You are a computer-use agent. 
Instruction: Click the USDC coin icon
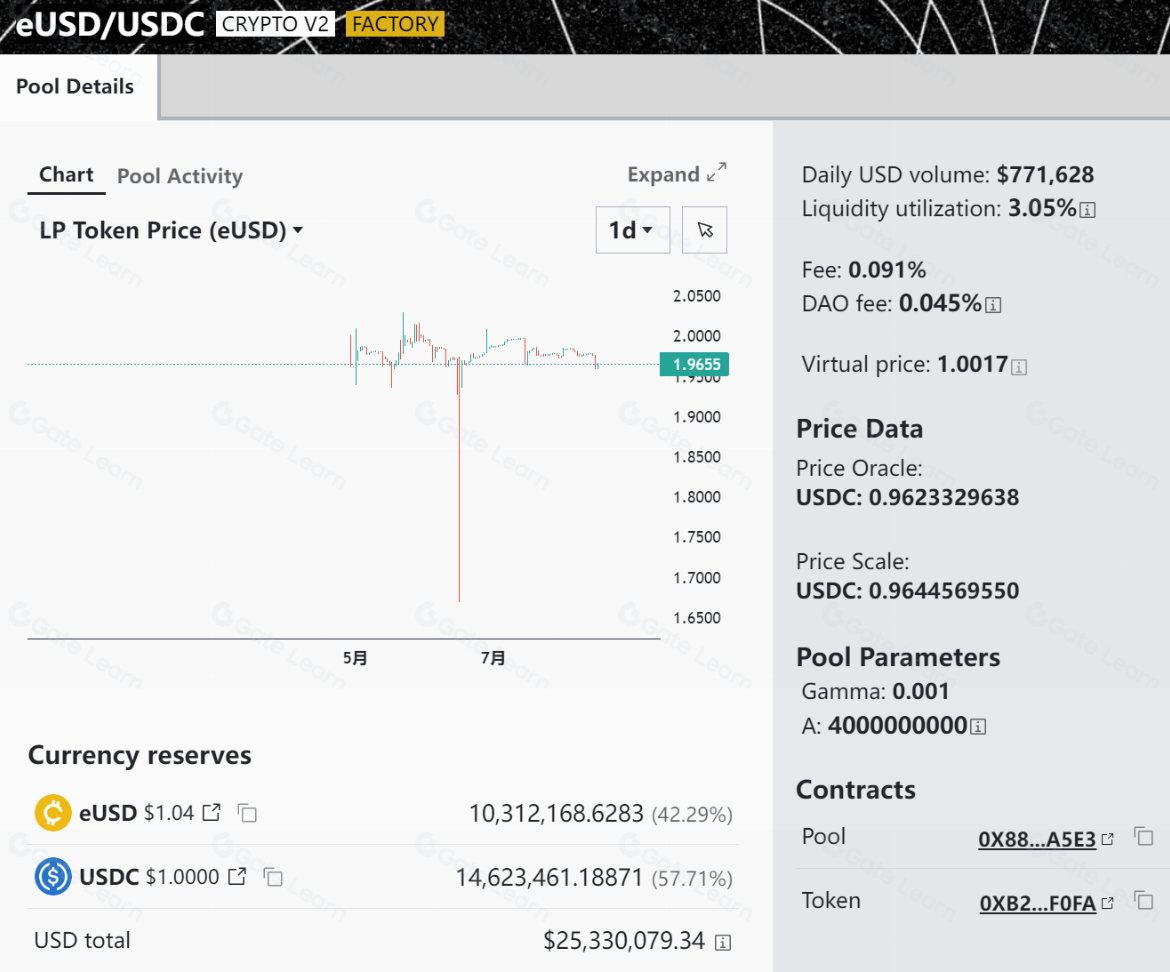(52, 877)
